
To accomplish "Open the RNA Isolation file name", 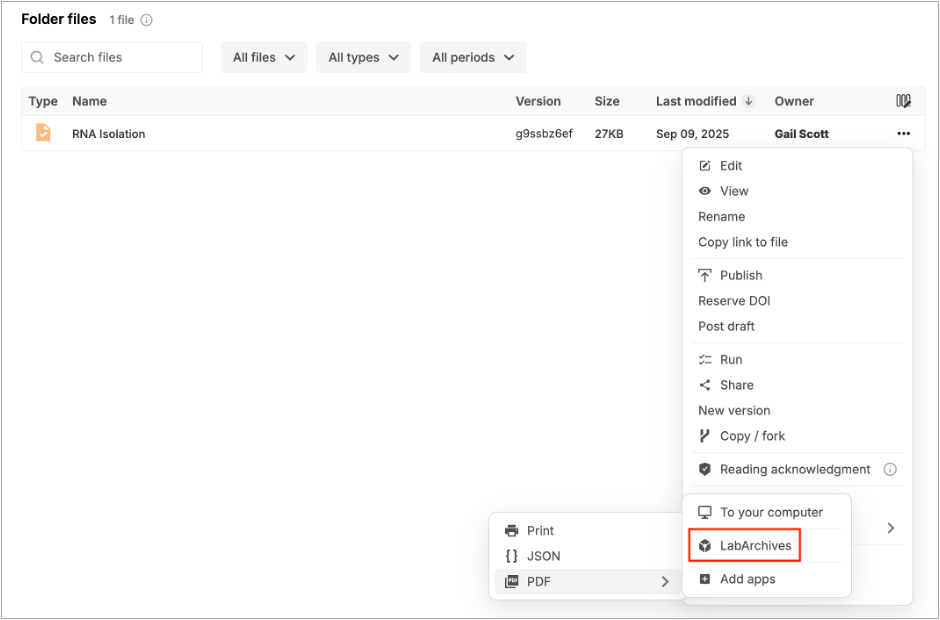I will tap(108, 134).
